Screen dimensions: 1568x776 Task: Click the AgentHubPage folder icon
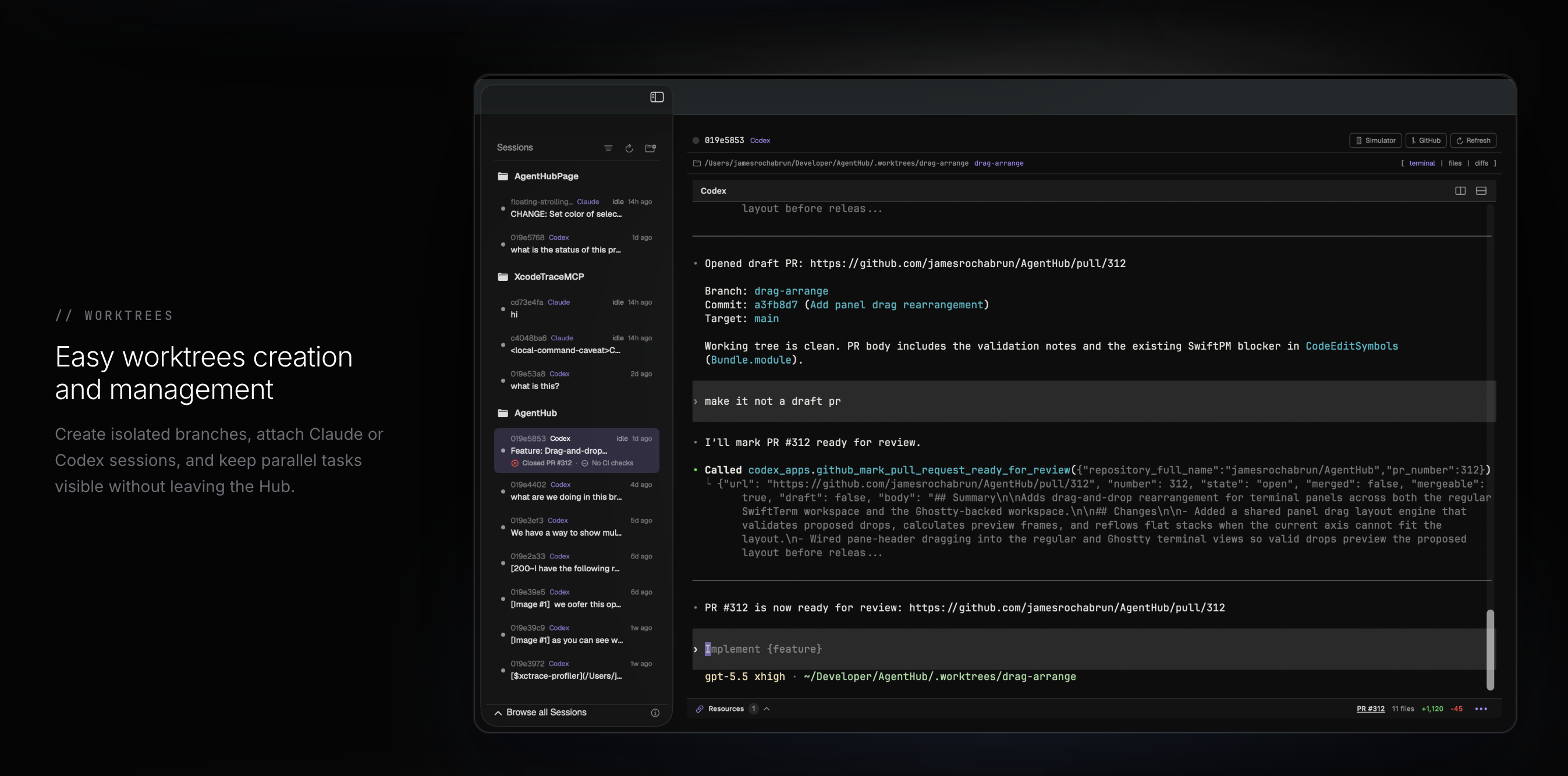503,176
